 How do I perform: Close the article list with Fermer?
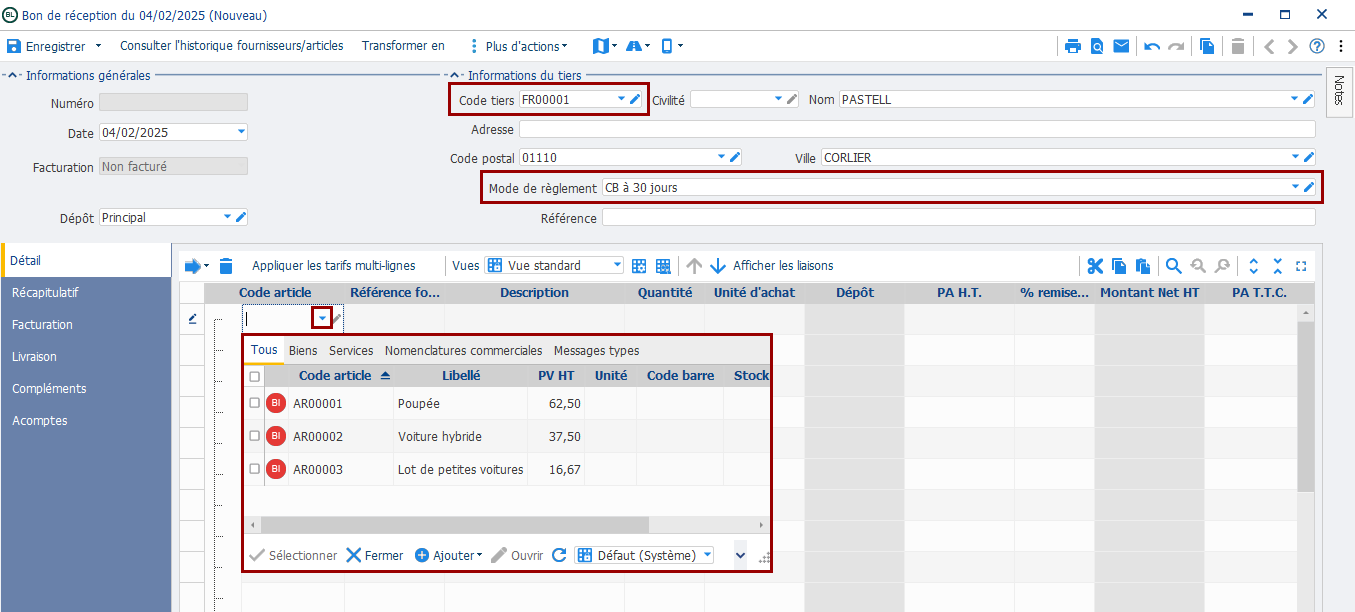coord(375,555)
